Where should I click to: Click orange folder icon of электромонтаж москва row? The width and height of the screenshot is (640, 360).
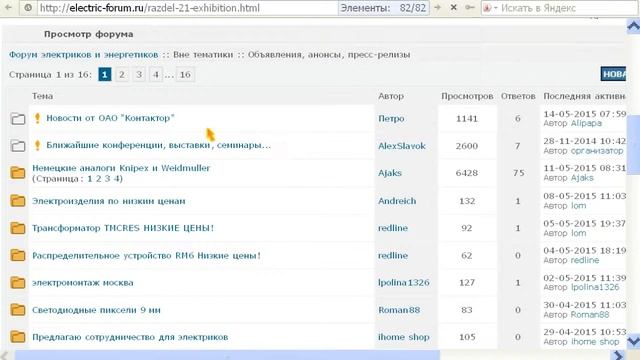click(18, 282)
